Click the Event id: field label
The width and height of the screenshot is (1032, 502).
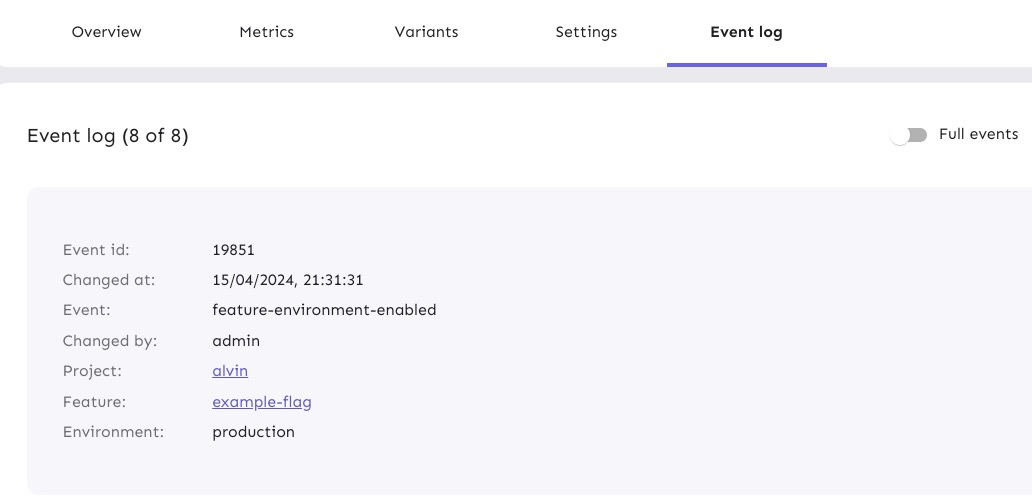(96, 250)
